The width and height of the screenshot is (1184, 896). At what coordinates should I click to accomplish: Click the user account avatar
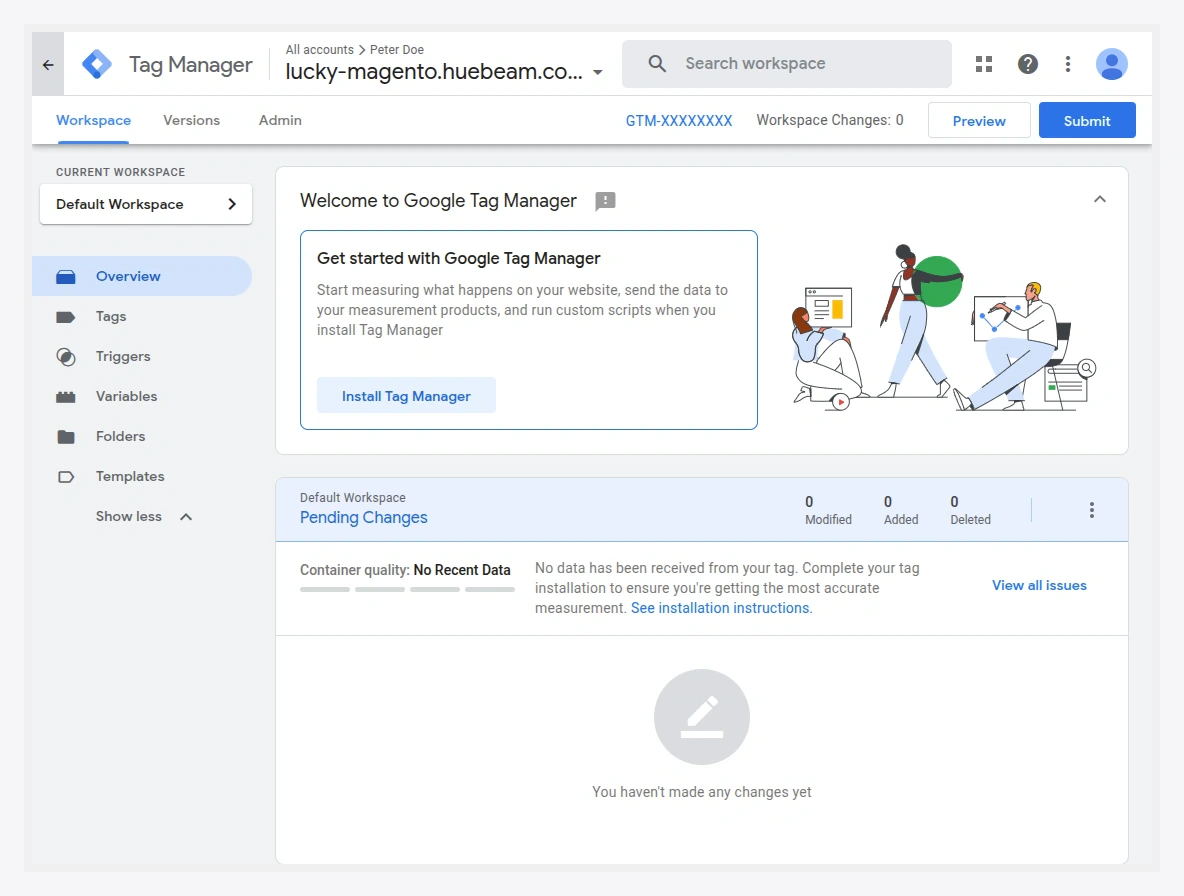pyautogui.click(x=1112, y=64)
